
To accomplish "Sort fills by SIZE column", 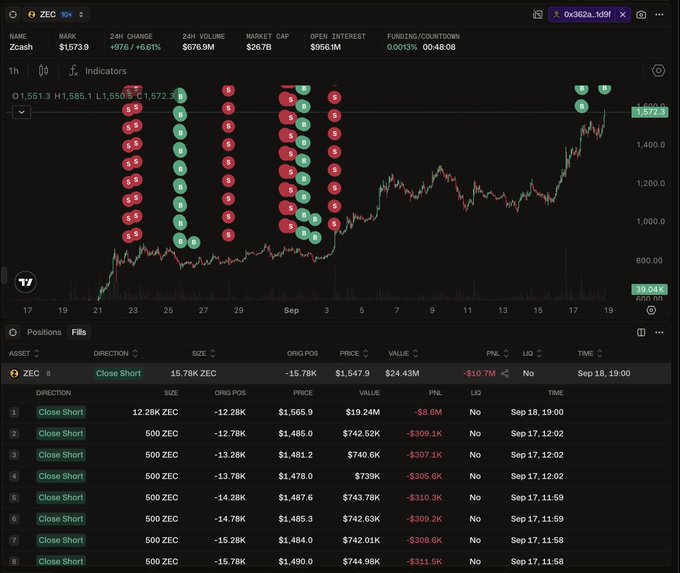I will pyautogui.click(x=203, y=354).
